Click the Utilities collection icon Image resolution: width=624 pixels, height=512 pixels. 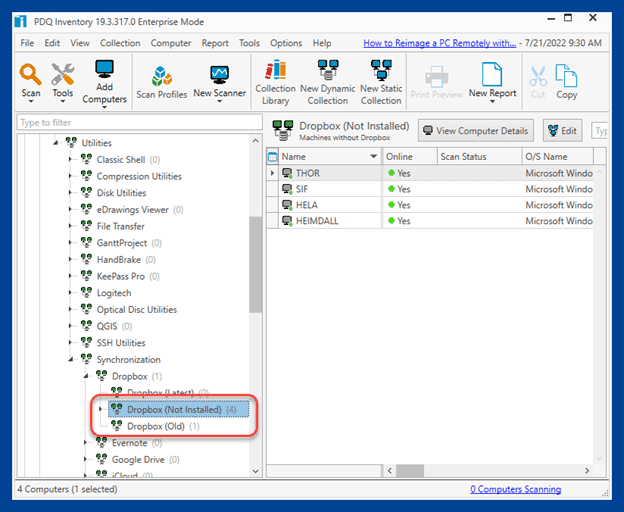pyautogui.click(x=71, y=142)
